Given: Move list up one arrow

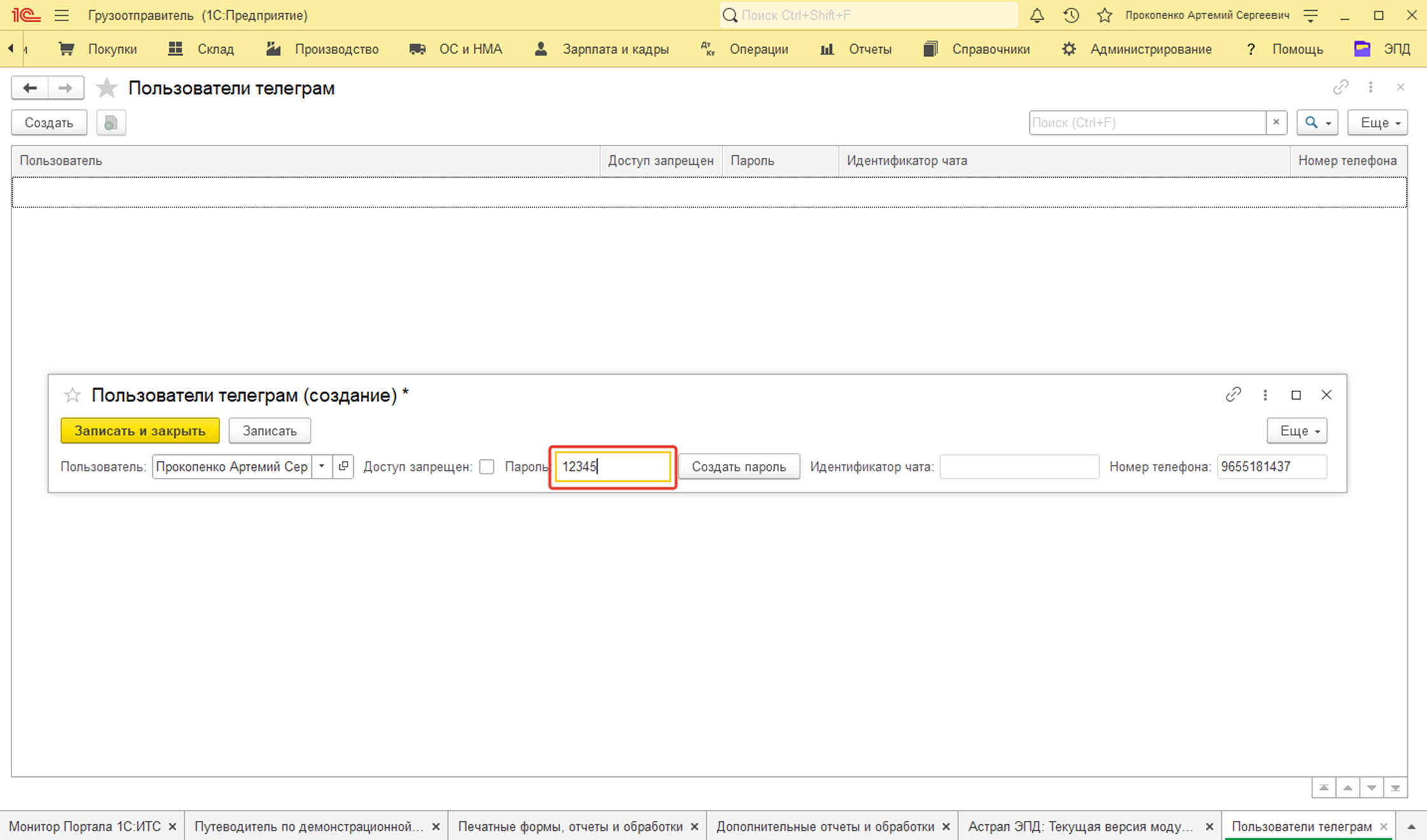Looking at the screenshot, I should click(1347, 788).
